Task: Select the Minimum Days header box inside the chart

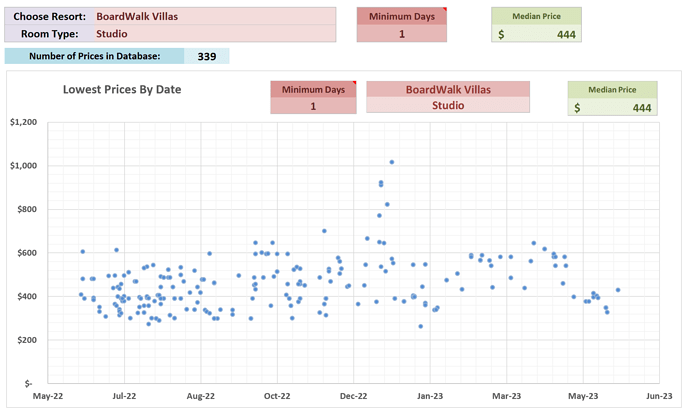Action: coord(313,90)
